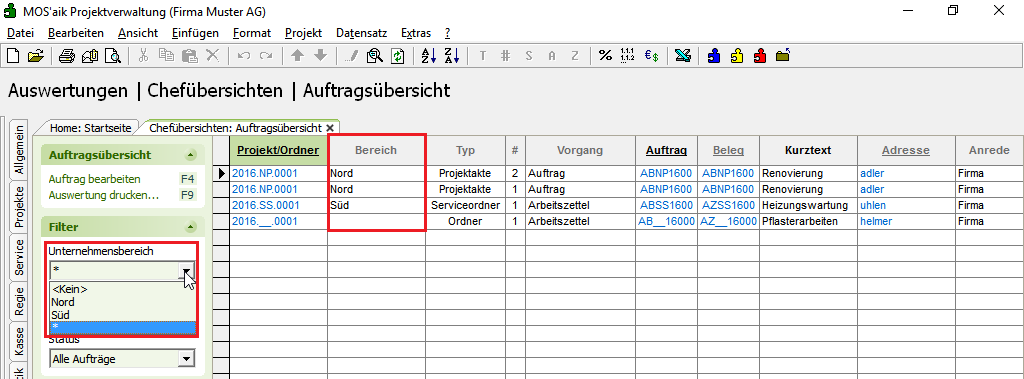This screenshot has height=379, width=1024.
Task: Sort descending with the Z-A icon
Action: [451, 56]
